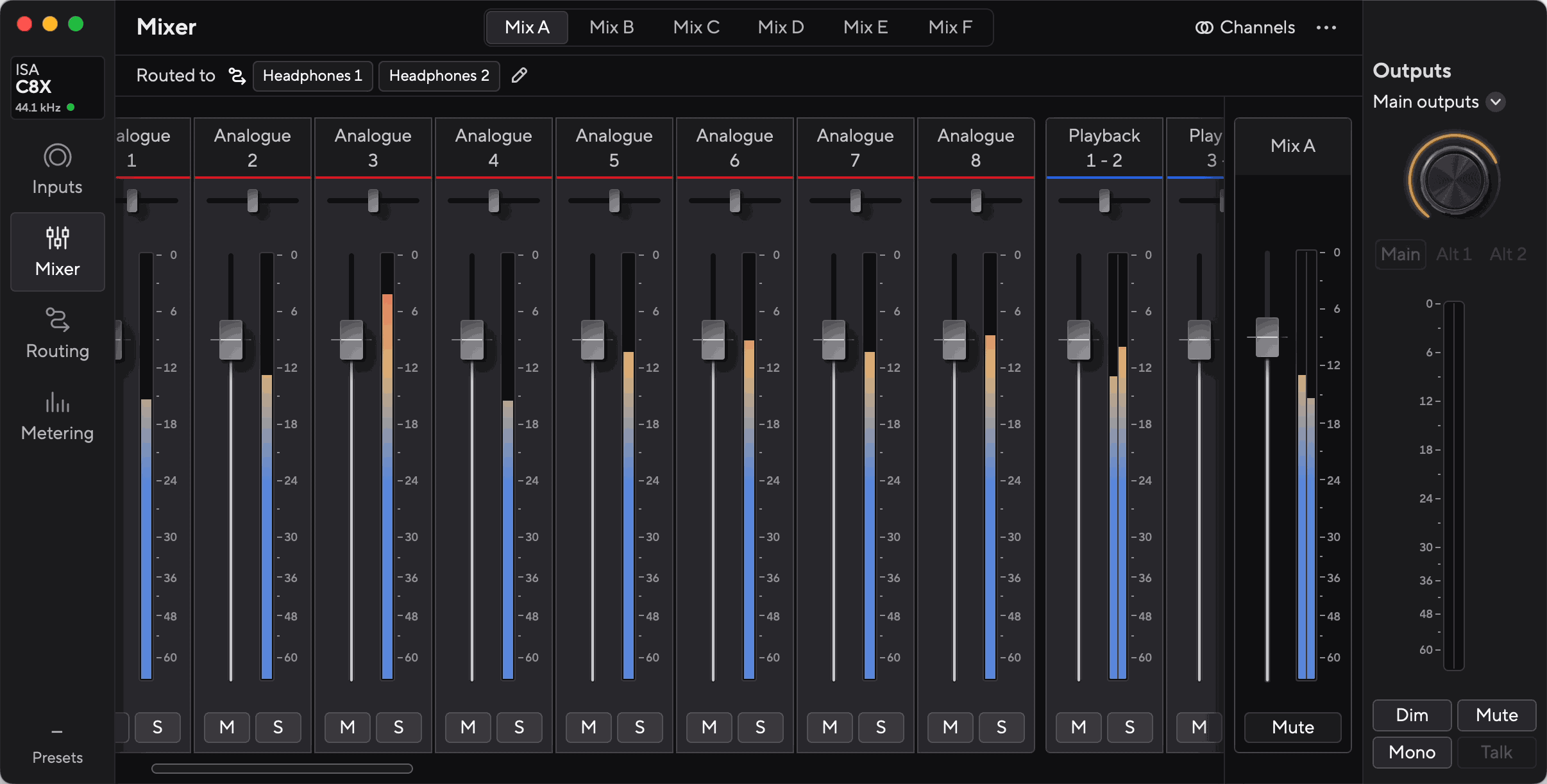Viewport: 1547px width, 784px height.
Task: Mute Analogue 4 channel
Action: (468, 727)
